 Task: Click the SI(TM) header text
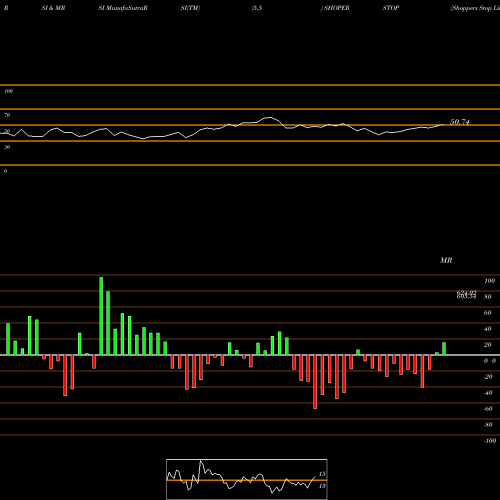pos(190,8)
